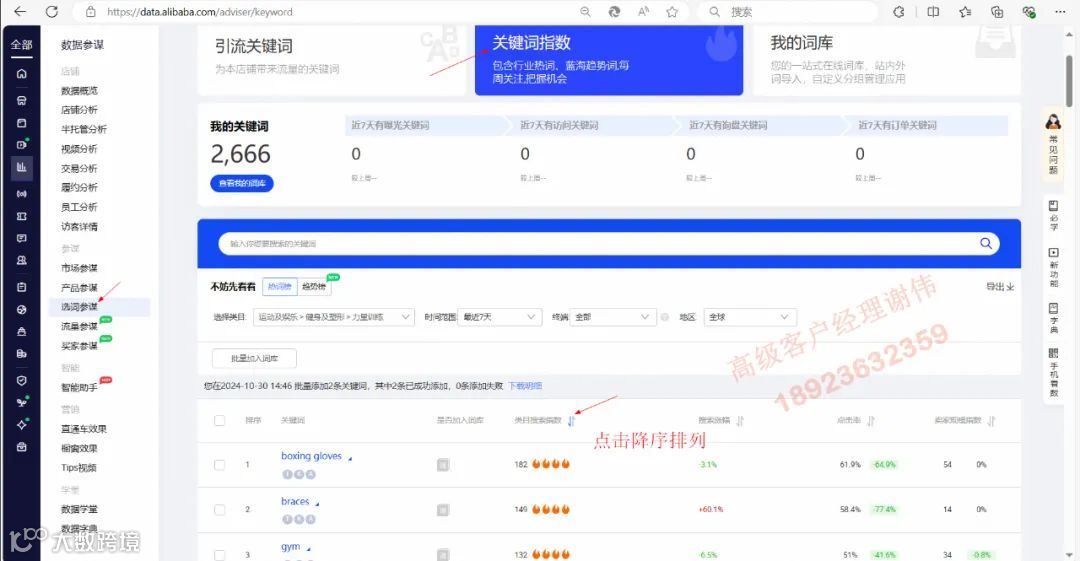Open 智能助手 in side menu

pyautogui.click(x=79, y=387)
